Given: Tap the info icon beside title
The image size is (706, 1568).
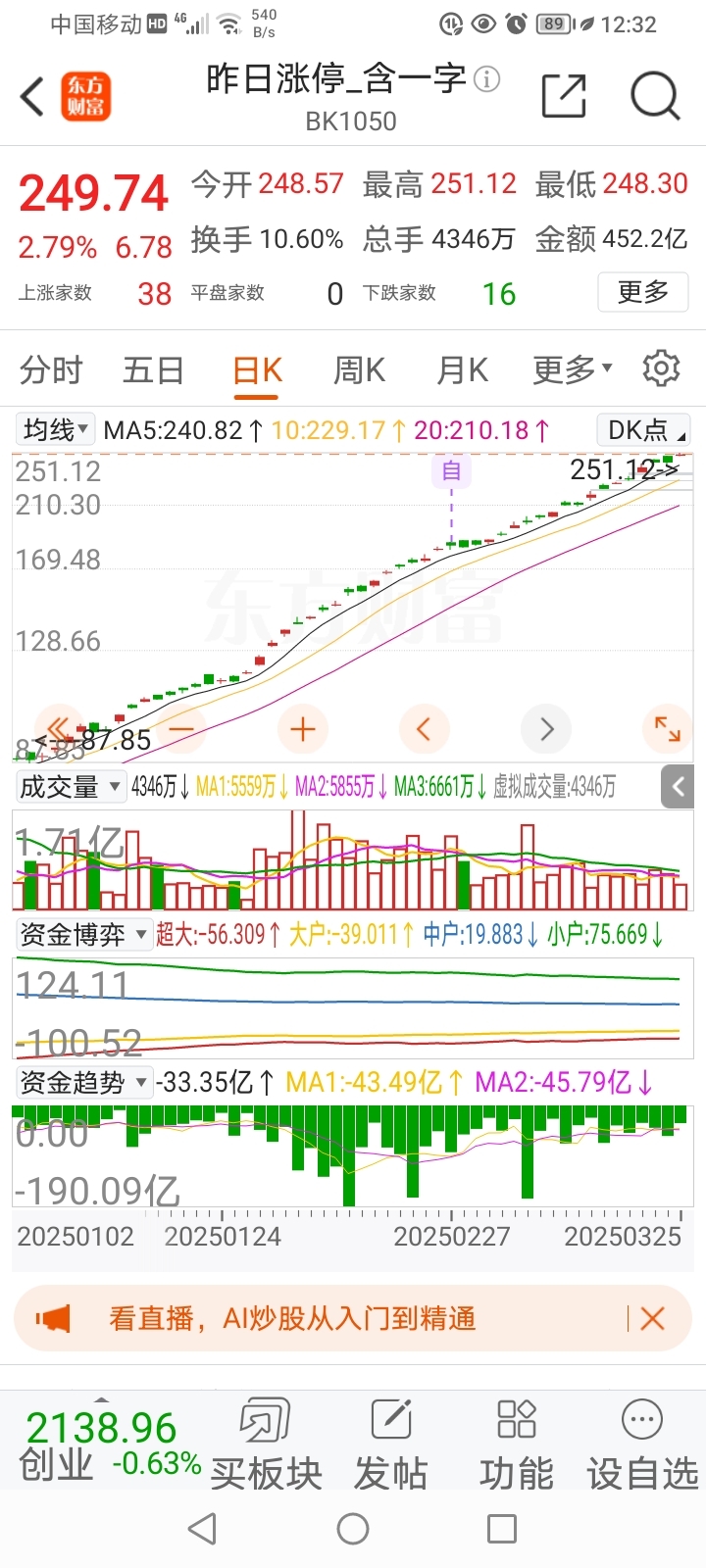Looking at the screenshot, I should click(486, 78).
